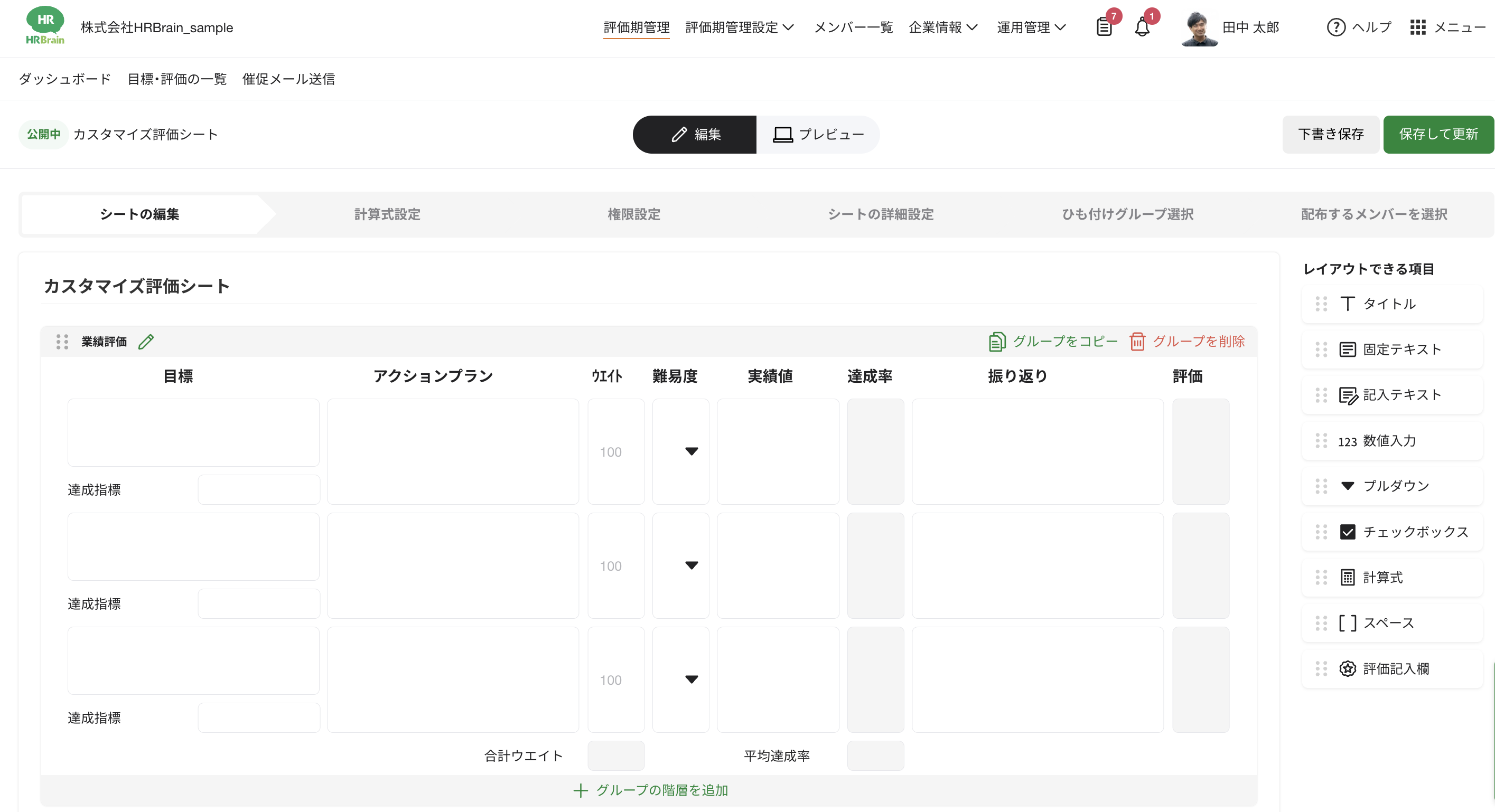Screen dimensions: 1495x812
Task: Select the 固定テキスト icon
Action: [x=1347, y=350]
